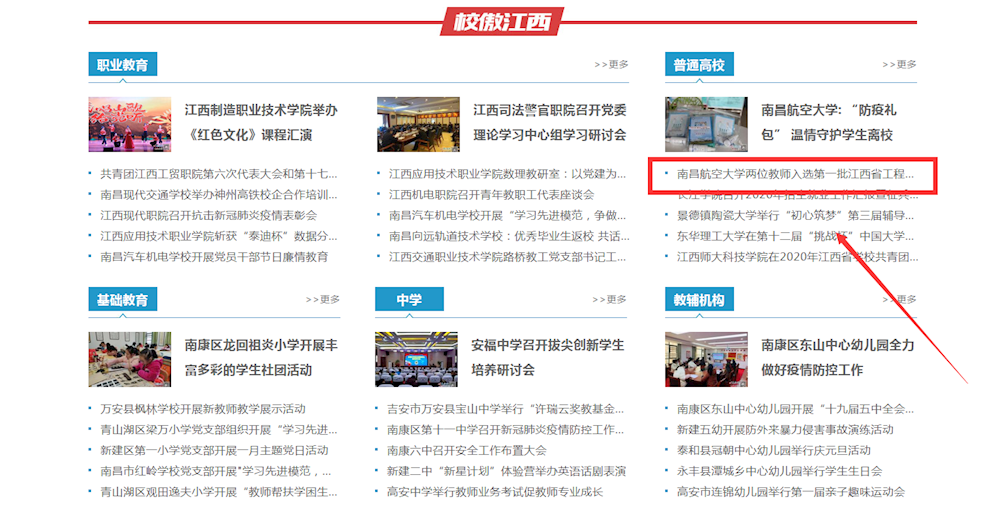Expand more articles for 中学 section

611,299
